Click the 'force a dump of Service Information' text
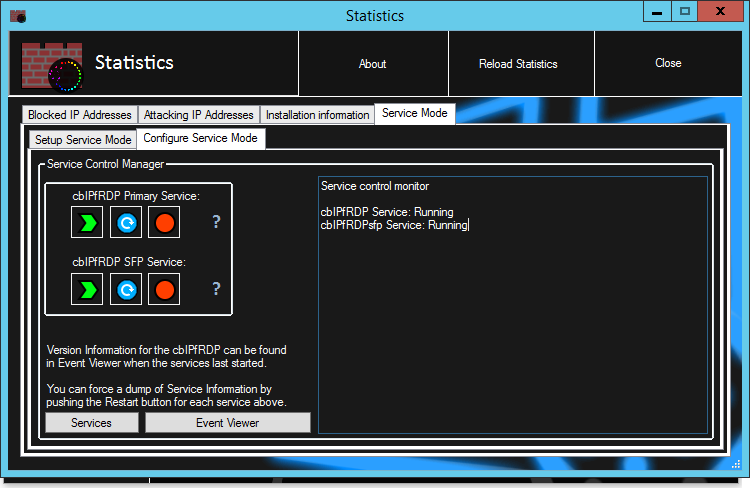This screenshot has width=750, height=488. coord(165,395)
